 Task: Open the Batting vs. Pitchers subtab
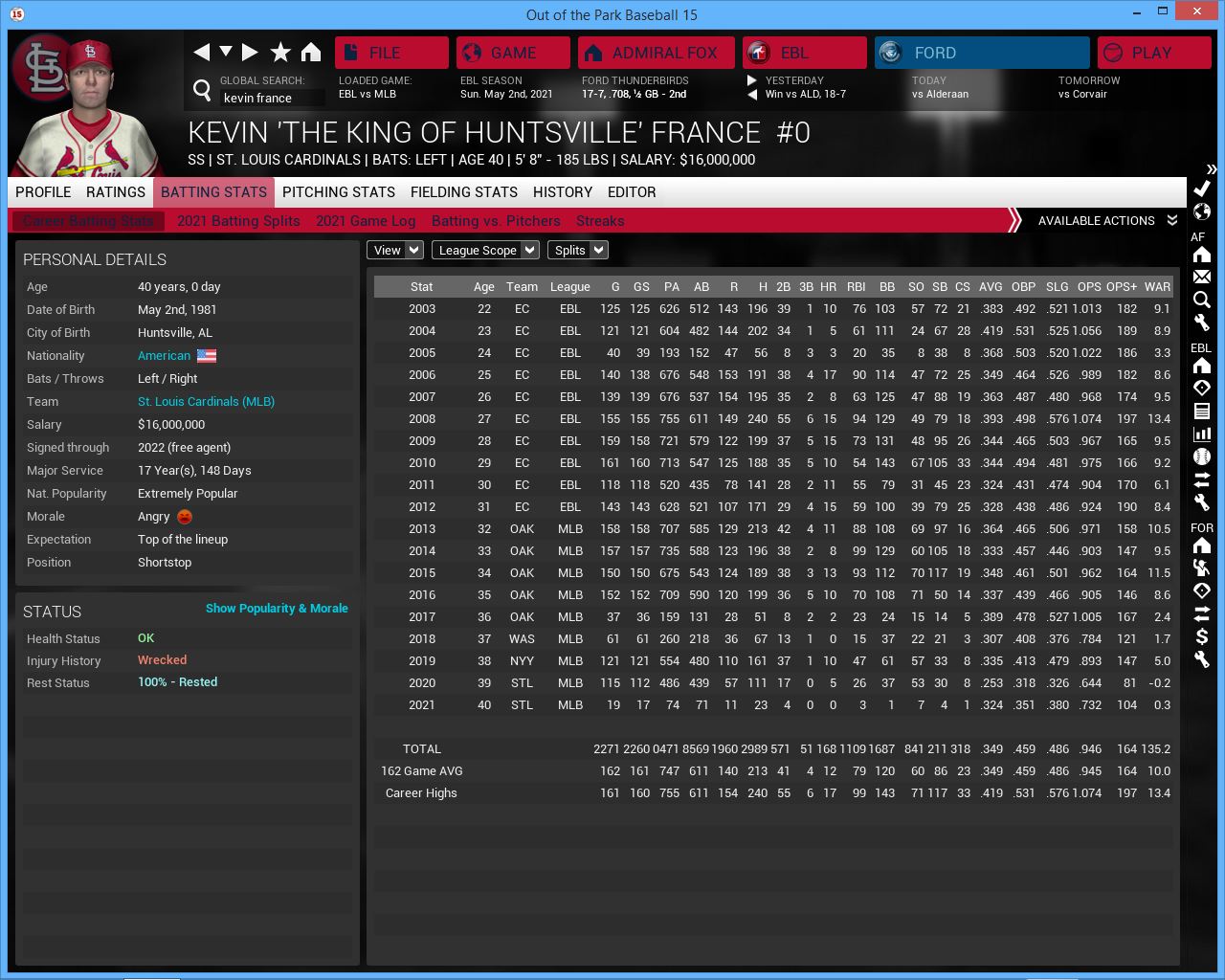[496, 221]
